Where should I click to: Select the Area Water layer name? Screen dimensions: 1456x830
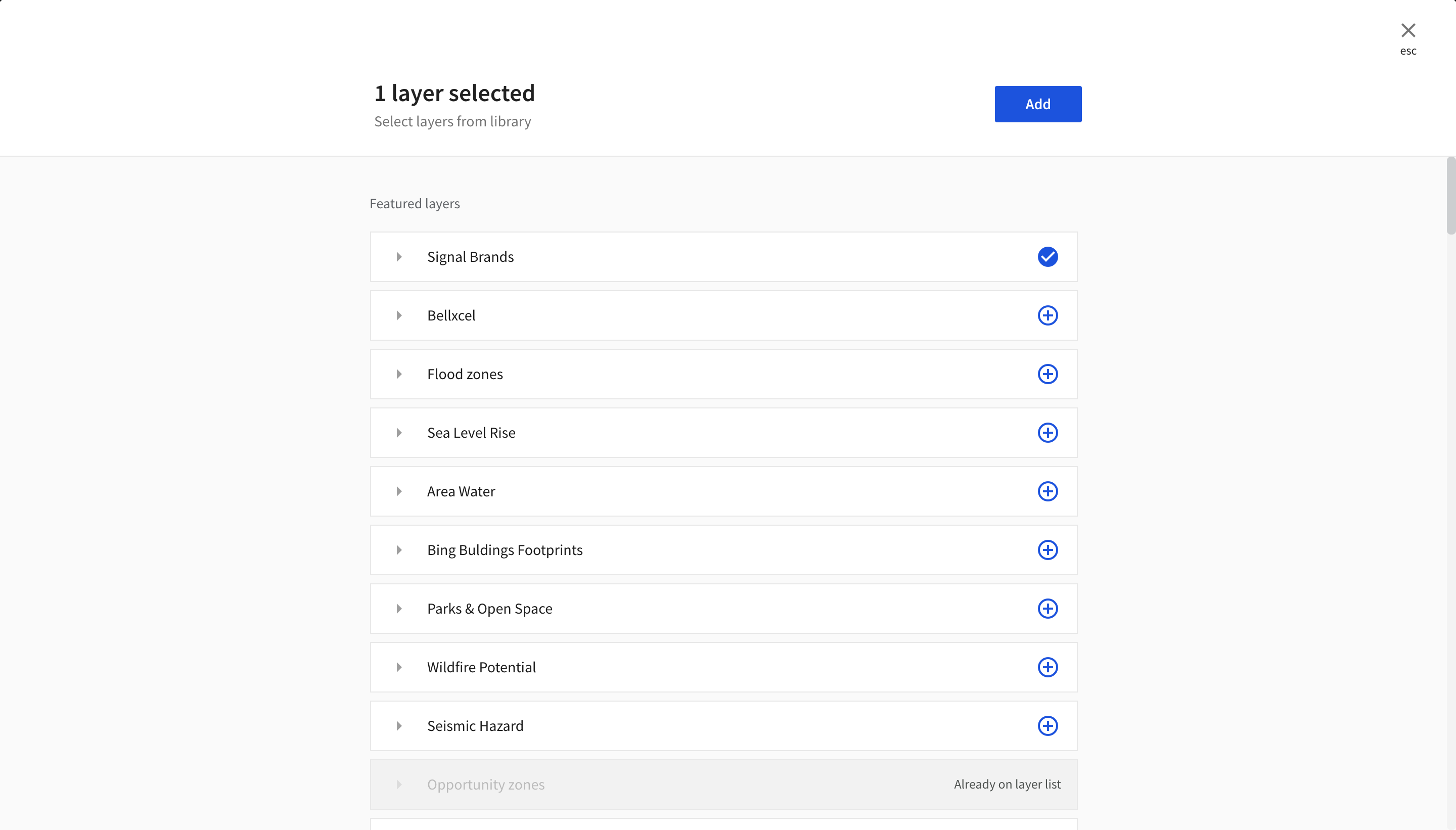461,491
